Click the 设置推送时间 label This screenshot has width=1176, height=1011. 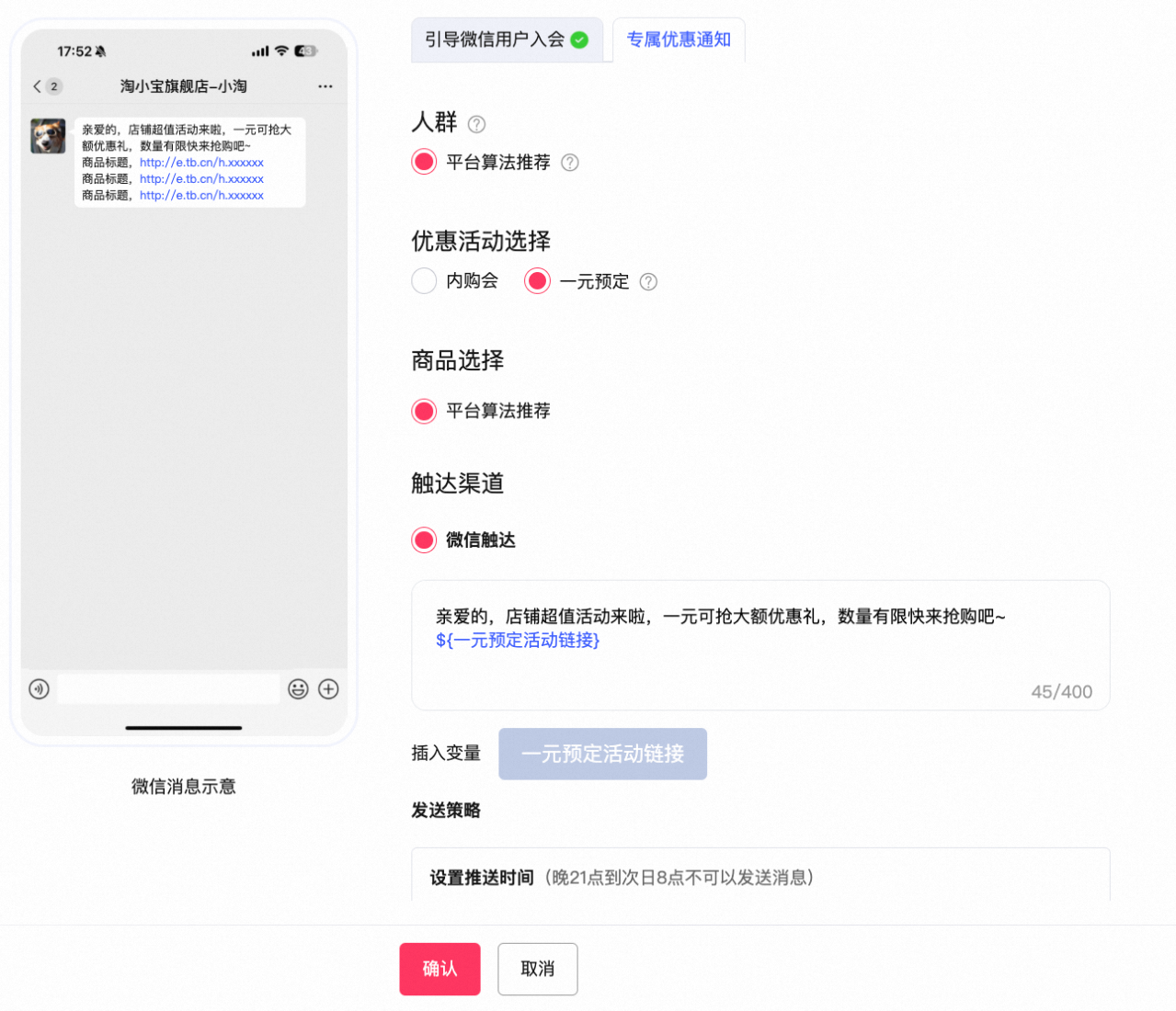pyautogui.click(x=482, y=878)
